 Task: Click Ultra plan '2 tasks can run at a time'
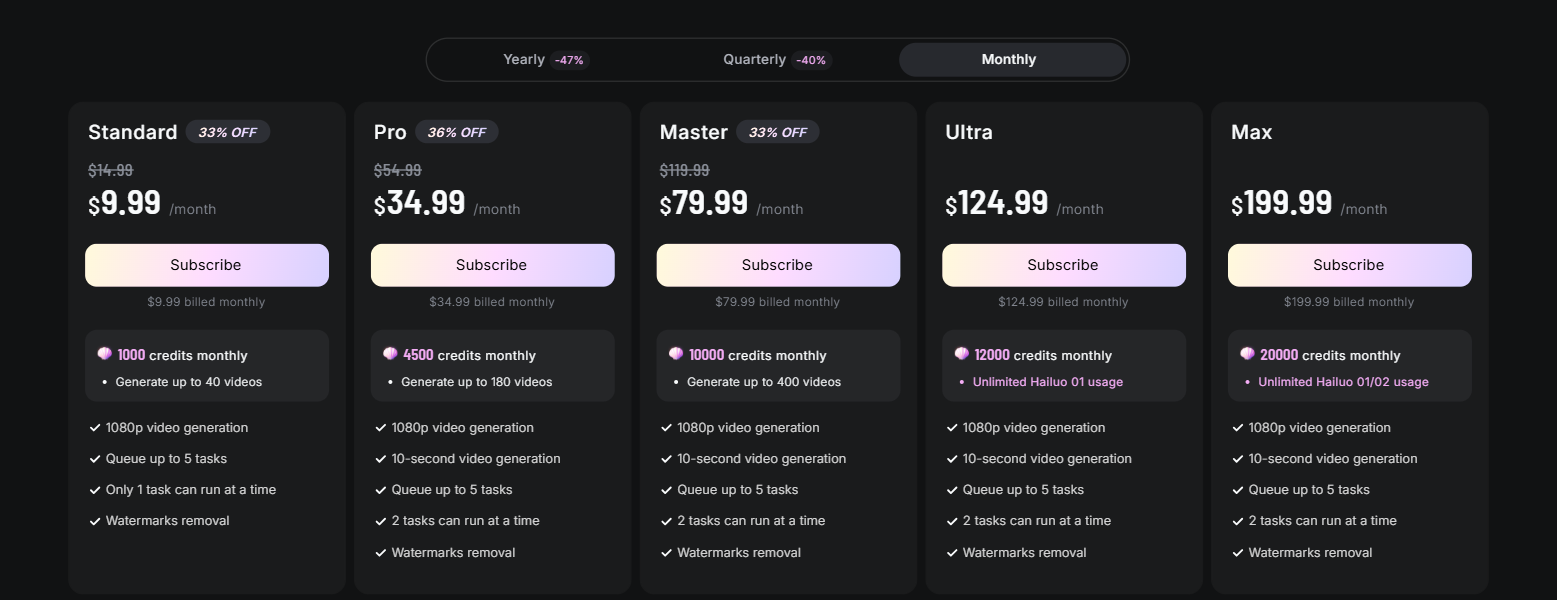coord(1037,521)
